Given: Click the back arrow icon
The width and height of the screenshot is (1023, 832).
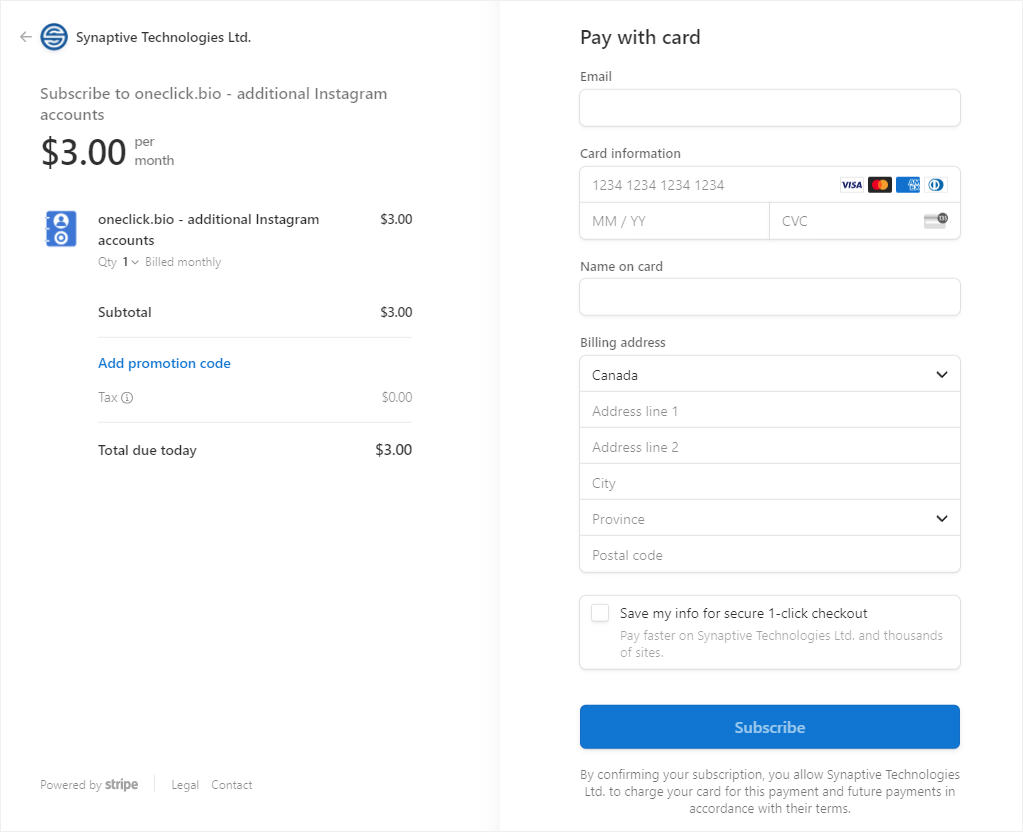Looking at the screenshot, I should [x=25, y=37].
